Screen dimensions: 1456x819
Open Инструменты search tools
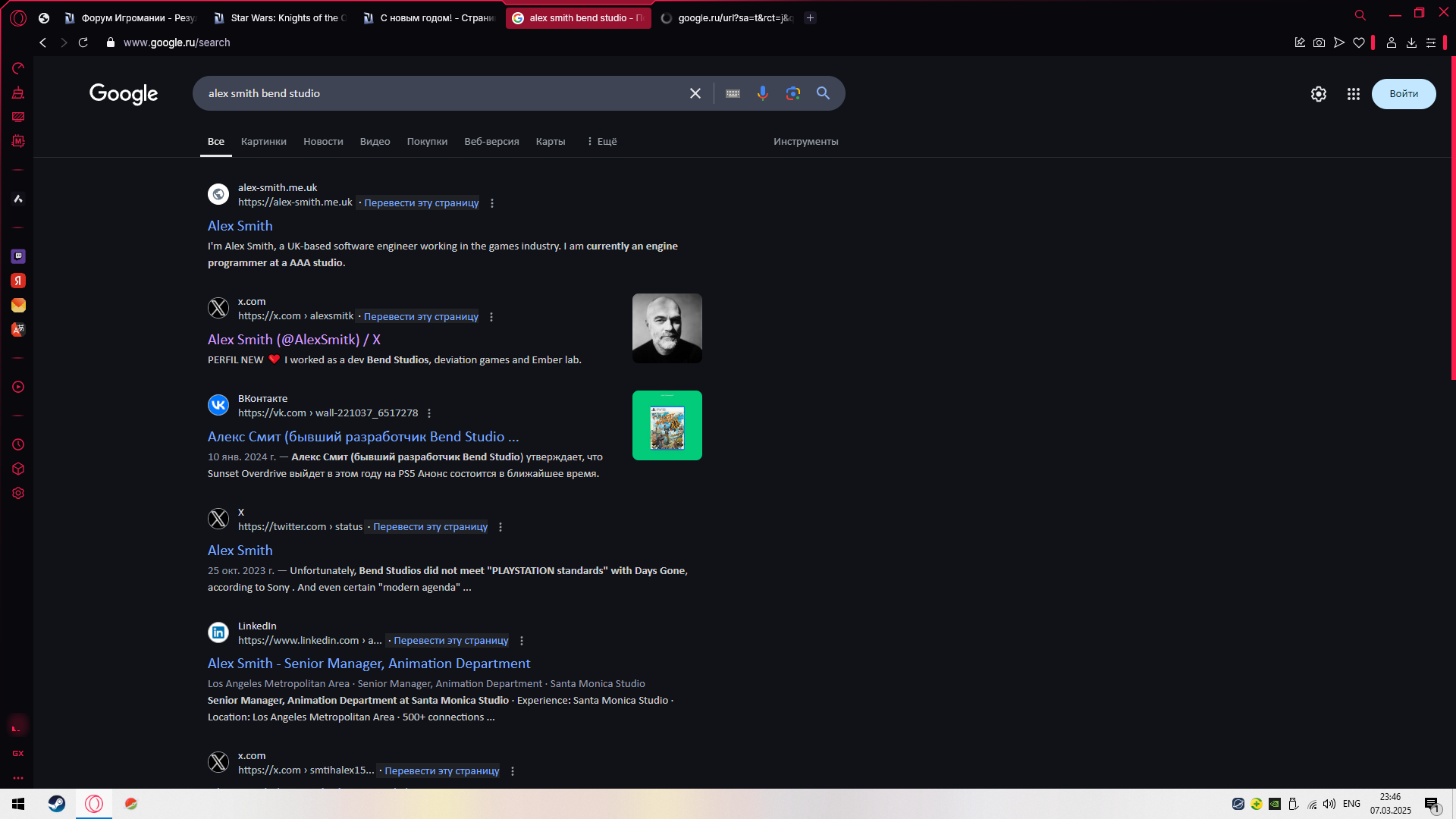click(x=805, y=142)
